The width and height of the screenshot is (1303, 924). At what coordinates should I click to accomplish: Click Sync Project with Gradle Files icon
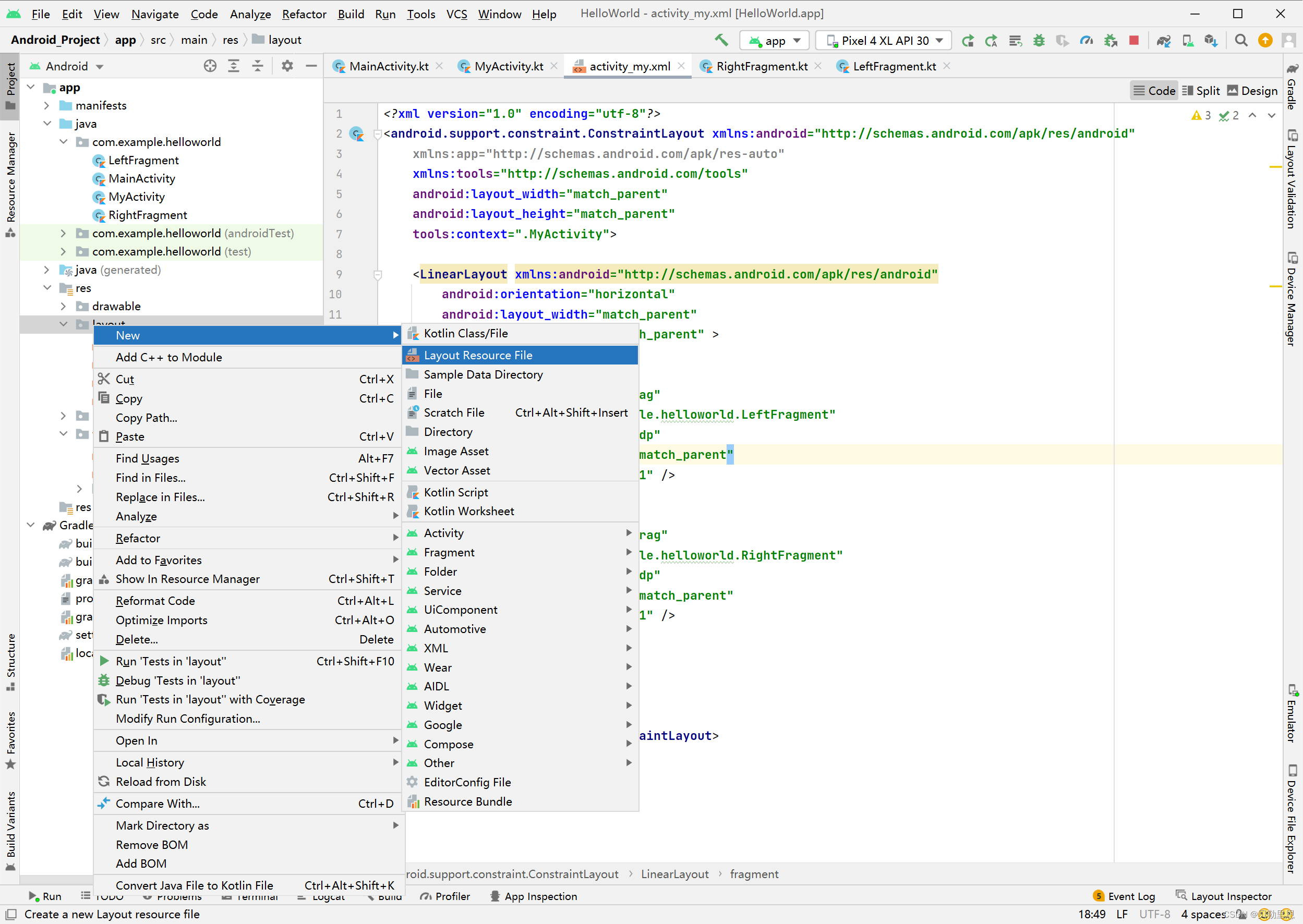click(x=1163, y=40)
